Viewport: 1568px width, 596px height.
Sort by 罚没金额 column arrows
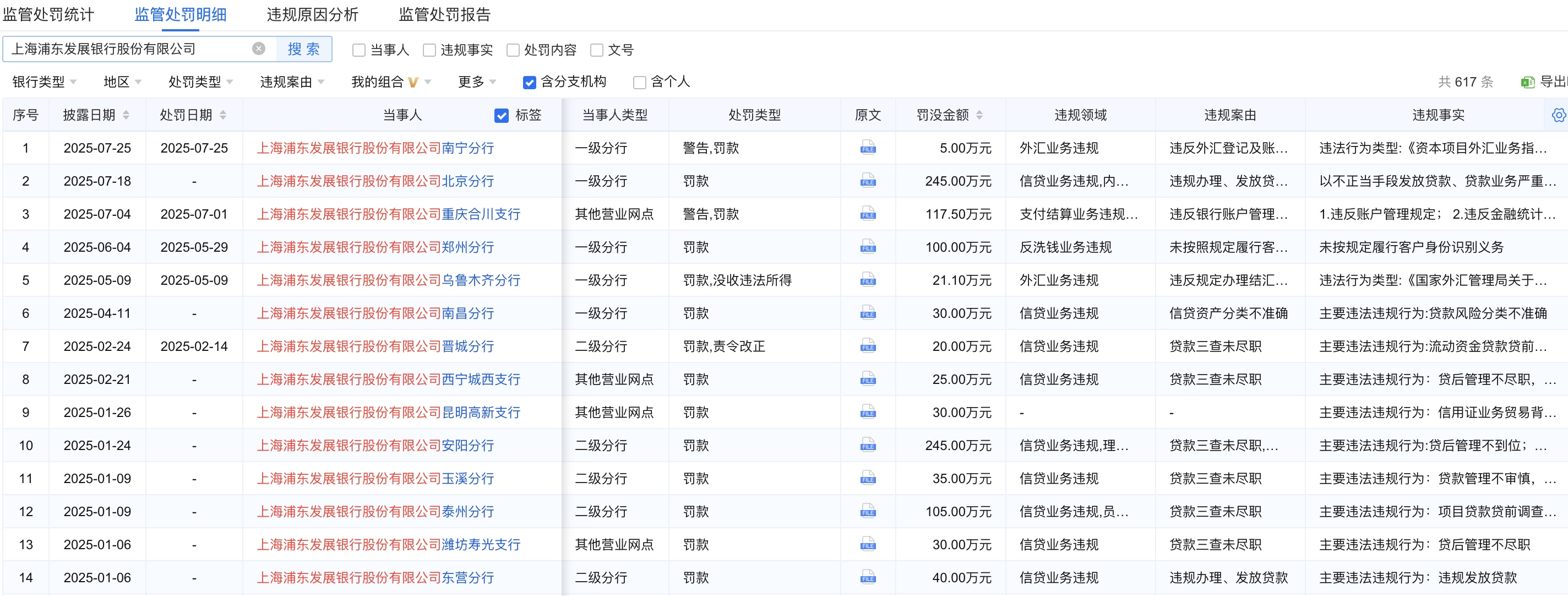click(979, 115)
